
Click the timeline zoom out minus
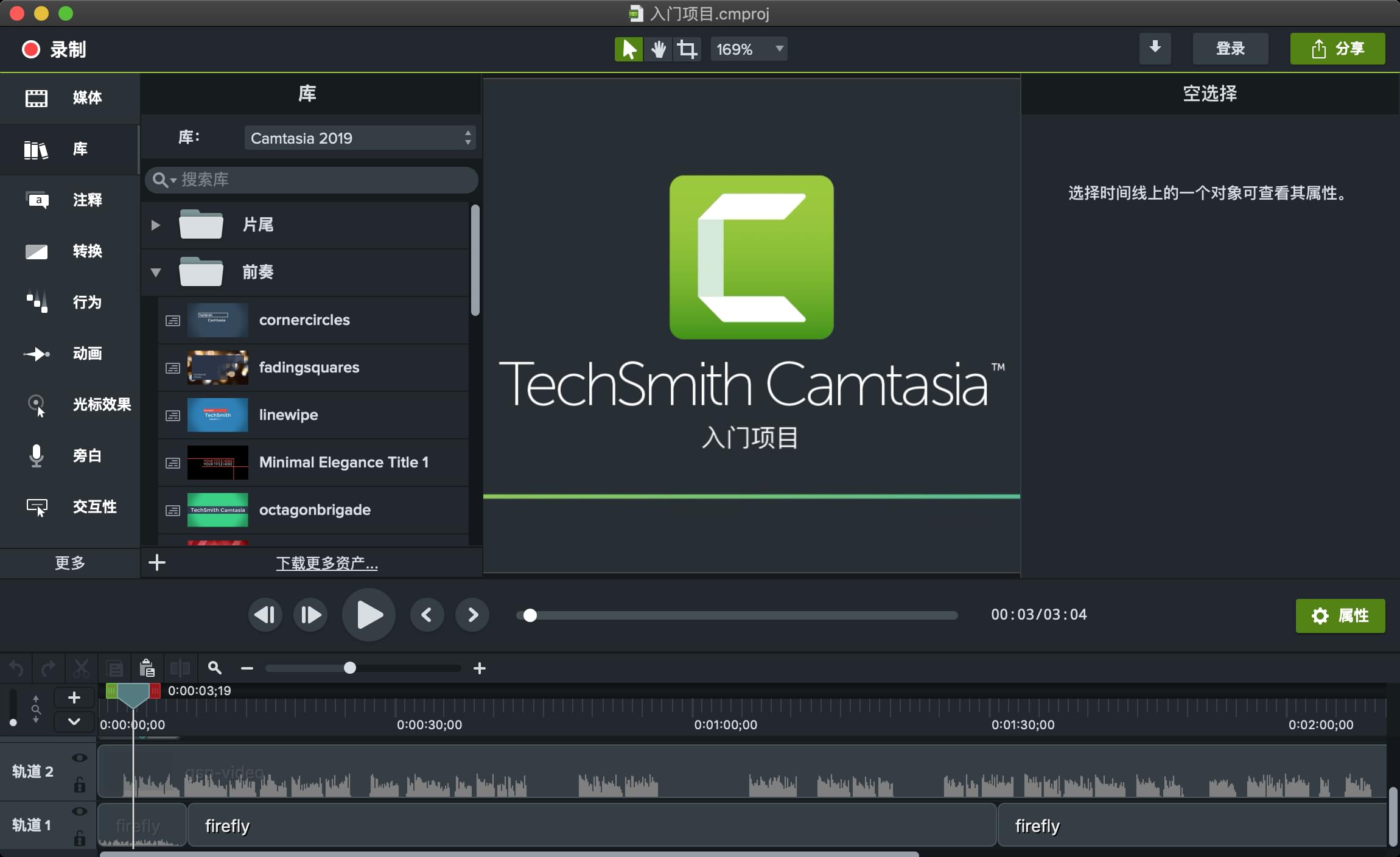click(x=247, y=668)
